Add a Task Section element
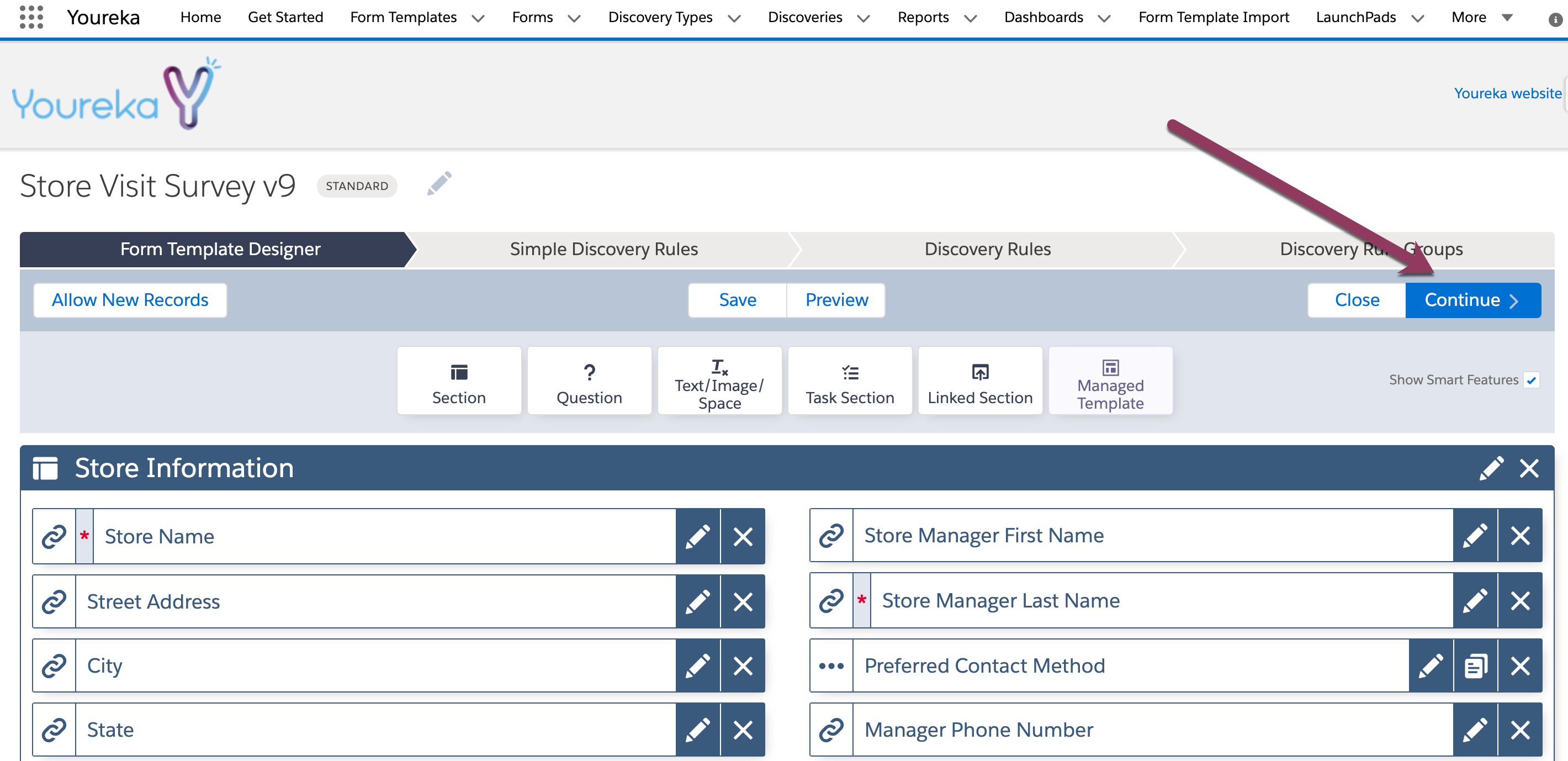This screenshot has height=761, width=1568. [x=850, y=380]
